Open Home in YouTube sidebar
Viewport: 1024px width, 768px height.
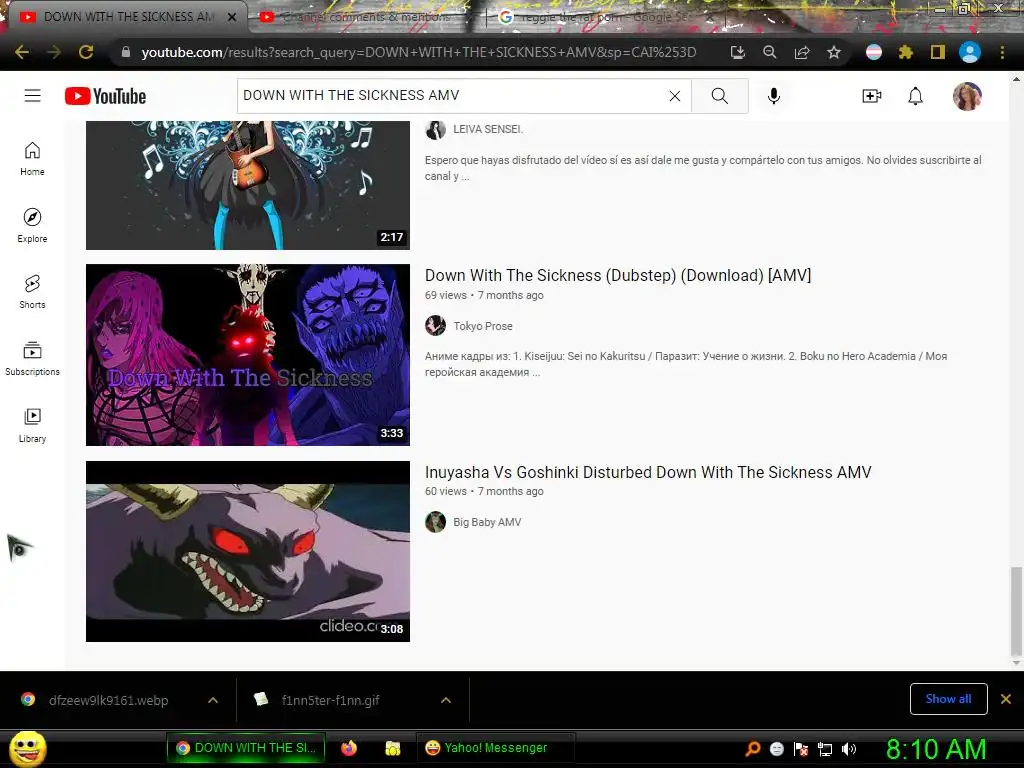point(32,159)
